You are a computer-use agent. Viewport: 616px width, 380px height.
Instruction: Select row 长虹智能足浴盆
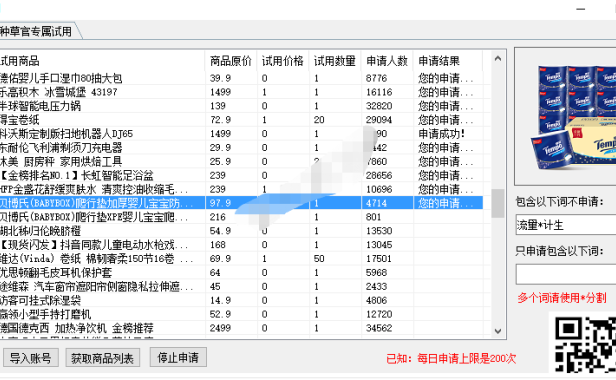point(241,175)
